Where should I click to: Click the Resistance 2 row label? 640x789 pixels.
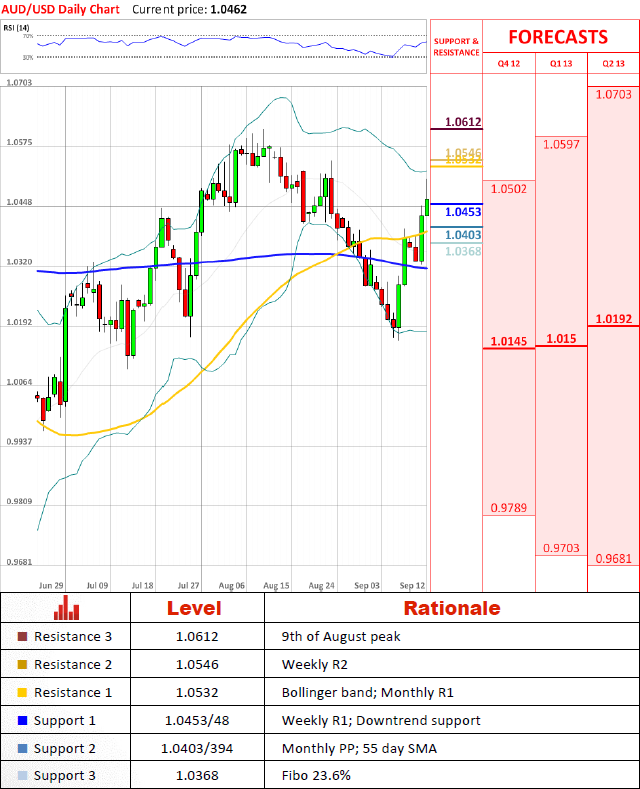pyautogui.click(x=73, y=665)
